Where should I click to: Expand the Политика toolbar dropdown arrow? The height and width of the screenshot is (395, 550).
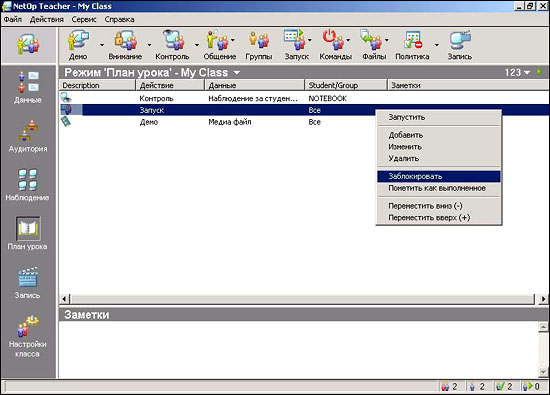[x=437, y=45]
